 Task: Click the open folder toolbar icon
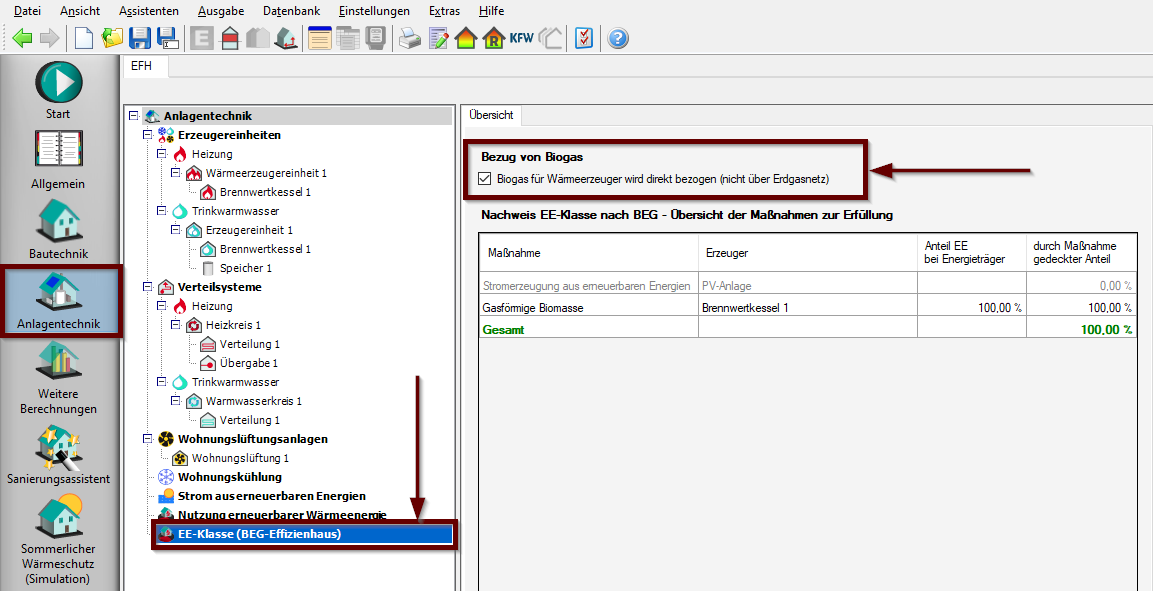[112, 39]
